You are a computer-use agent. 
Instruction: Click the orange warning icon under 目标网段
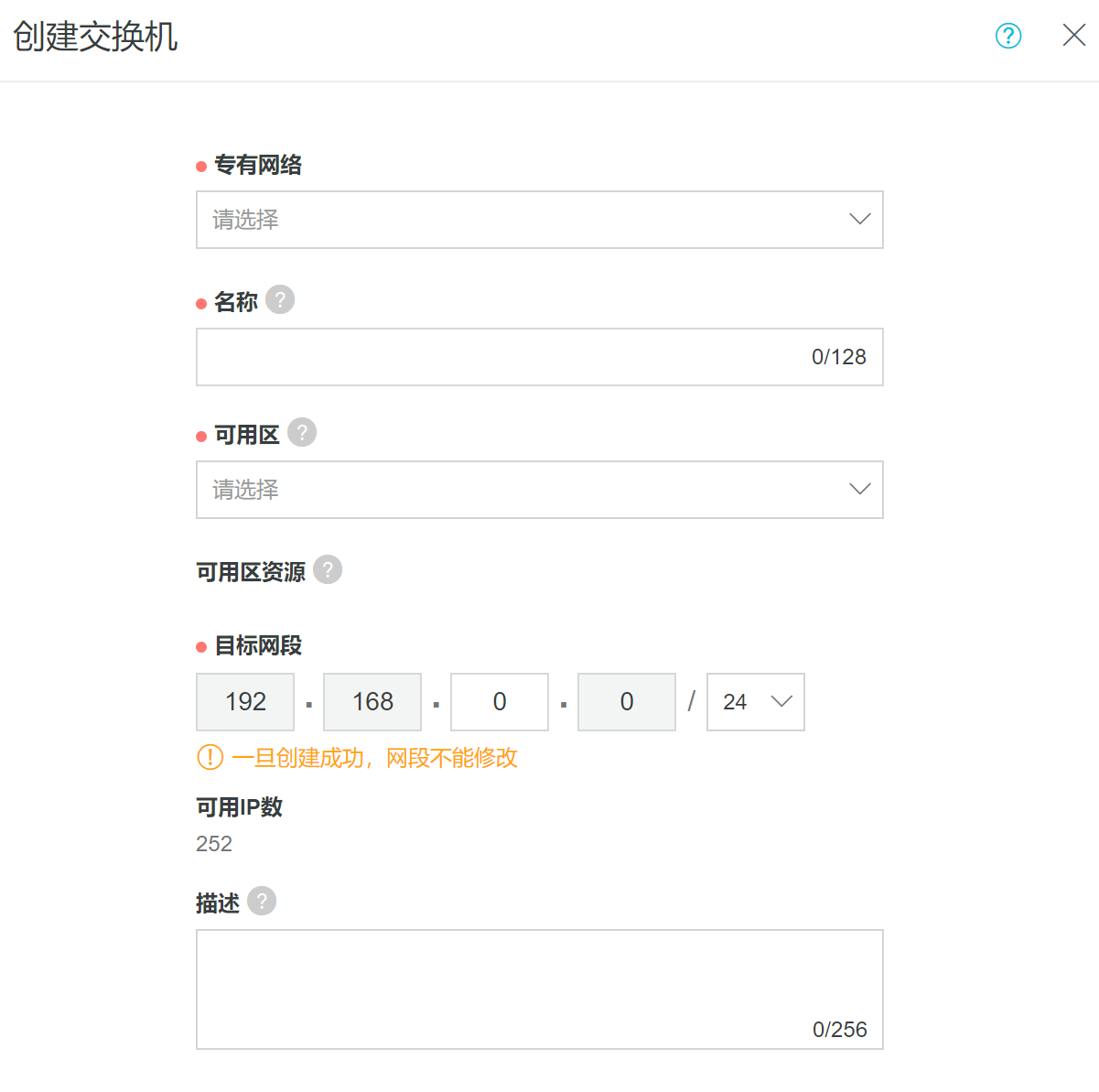pyautogui.click(x=210, y=757)
